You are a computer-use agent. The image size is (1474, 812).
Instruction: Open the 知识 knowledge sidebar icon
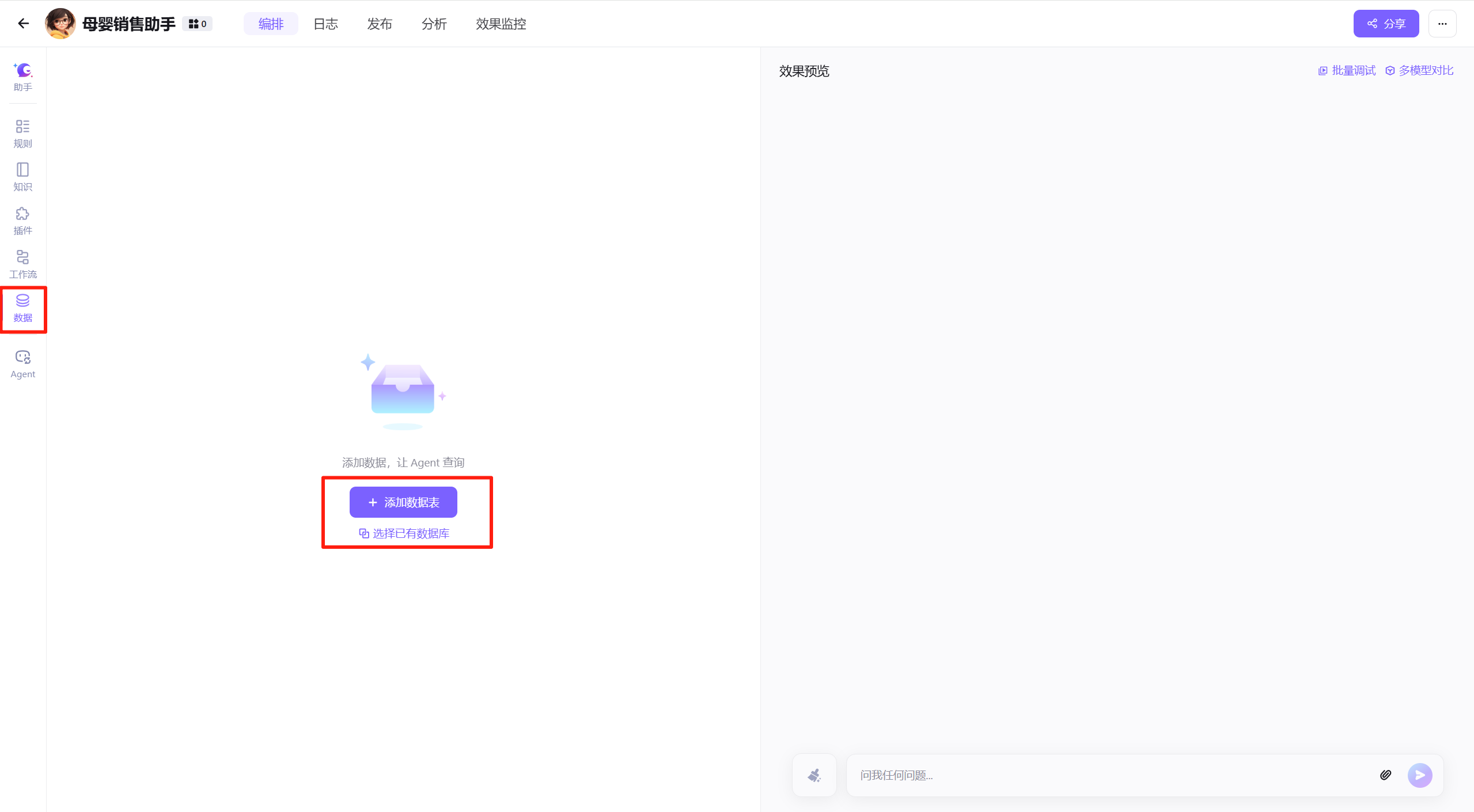coord(23,177)
